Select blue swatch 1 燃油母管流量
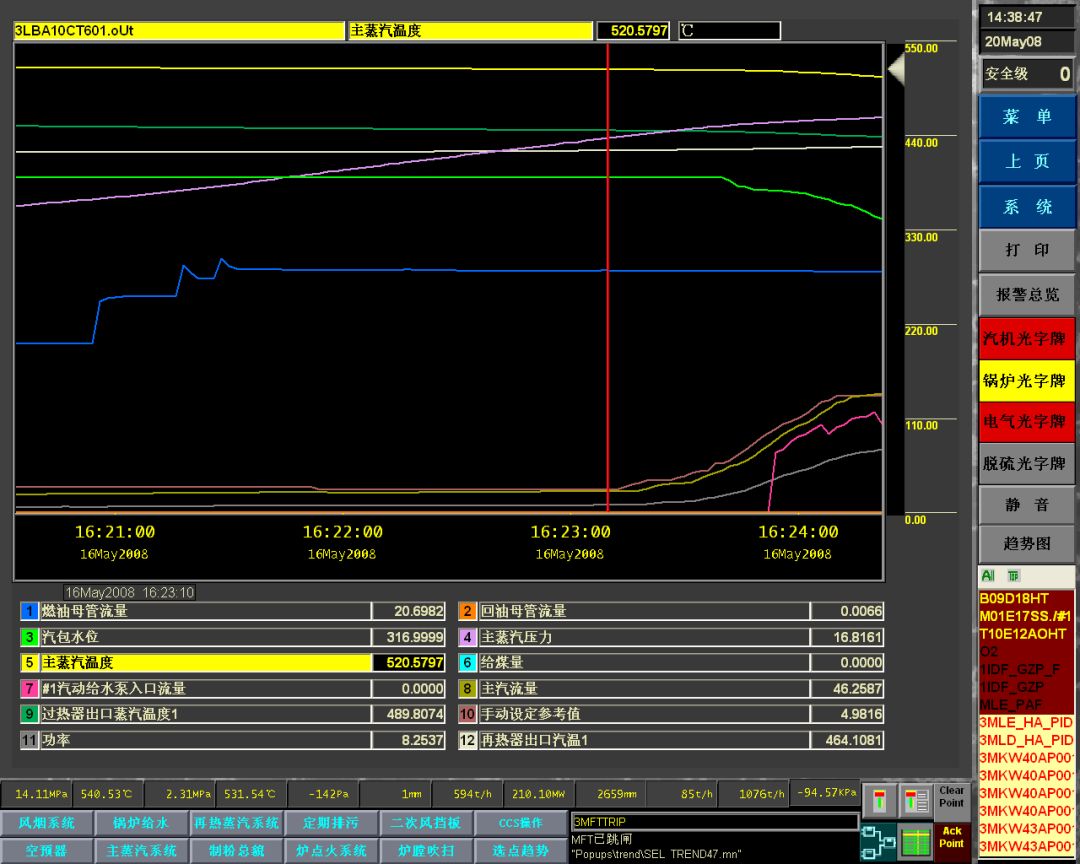Image resolution: width=1080 pixels, height=864 pixels. click(30, 611)
